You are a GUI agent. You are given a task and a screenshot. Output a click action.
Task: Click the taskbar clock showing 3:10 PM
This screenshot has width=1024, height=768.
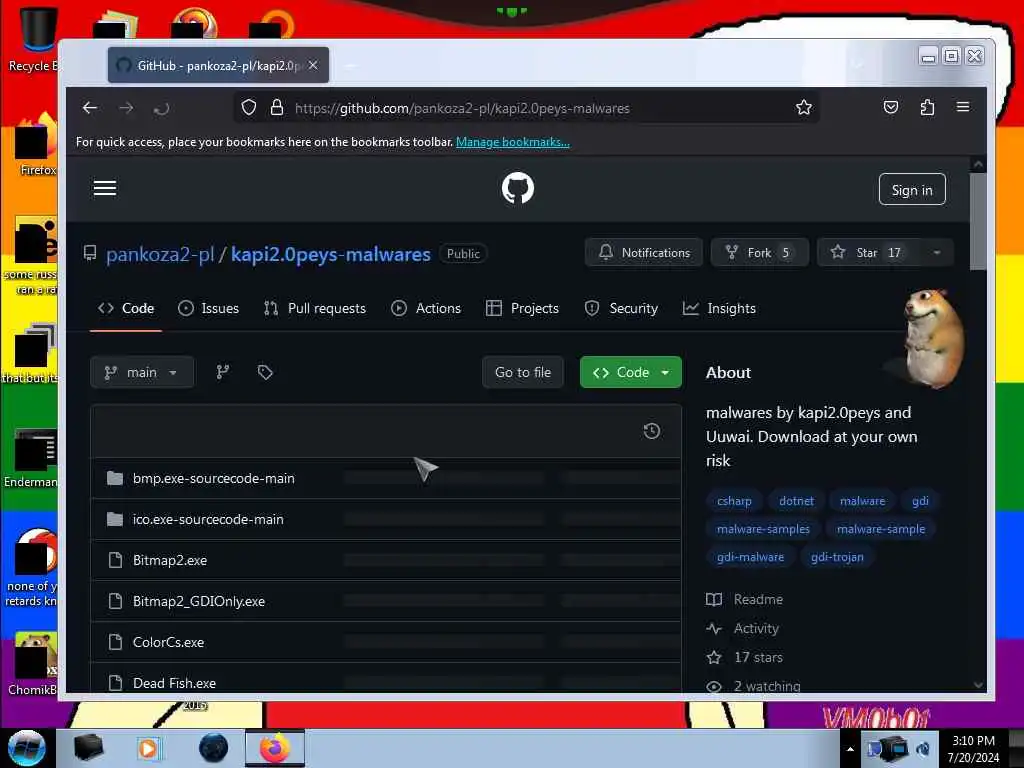pos(973,749)
